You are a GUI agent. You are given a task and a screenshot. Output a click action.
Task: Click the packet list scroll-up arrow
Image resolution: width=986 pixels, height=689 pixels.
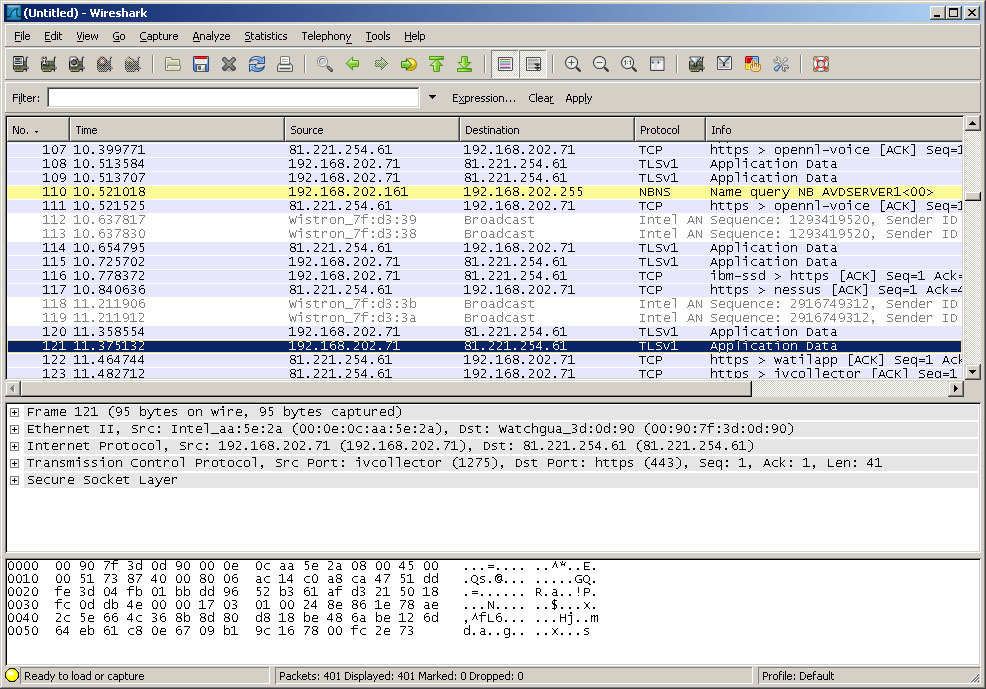point(972,123)
